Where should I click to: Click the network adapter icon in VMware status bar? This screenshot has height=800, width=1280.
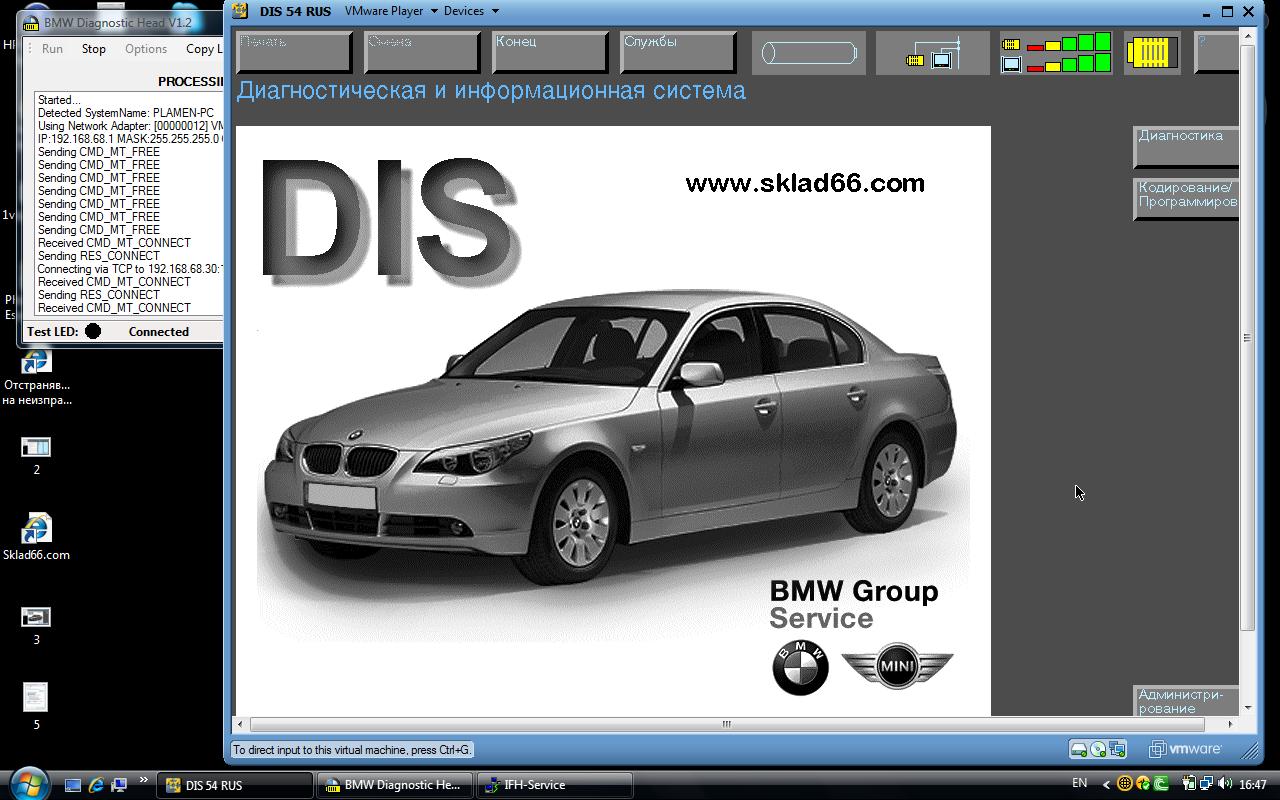pos(1117,749)
